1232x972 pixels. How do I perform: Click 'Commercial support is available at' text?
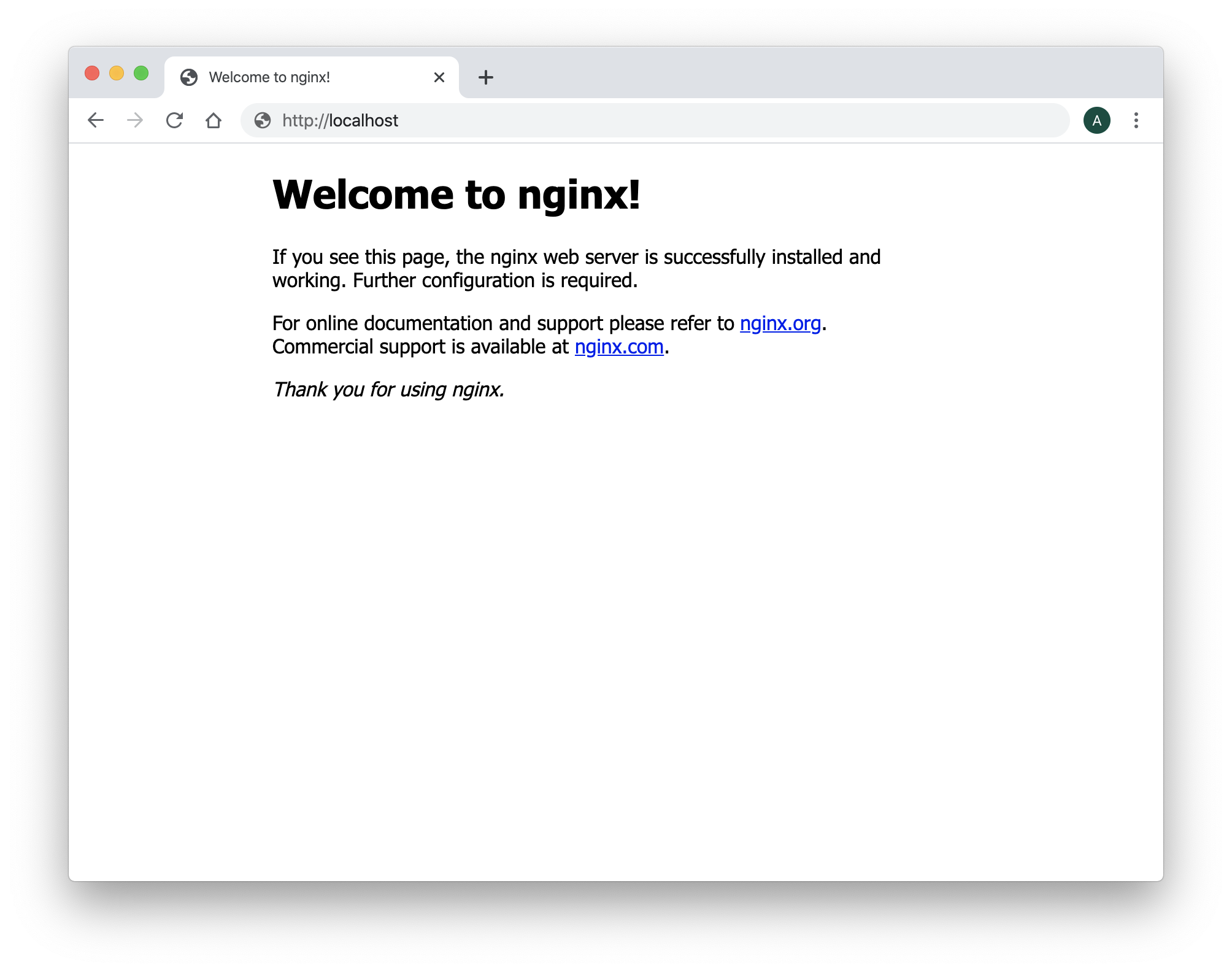421,347
